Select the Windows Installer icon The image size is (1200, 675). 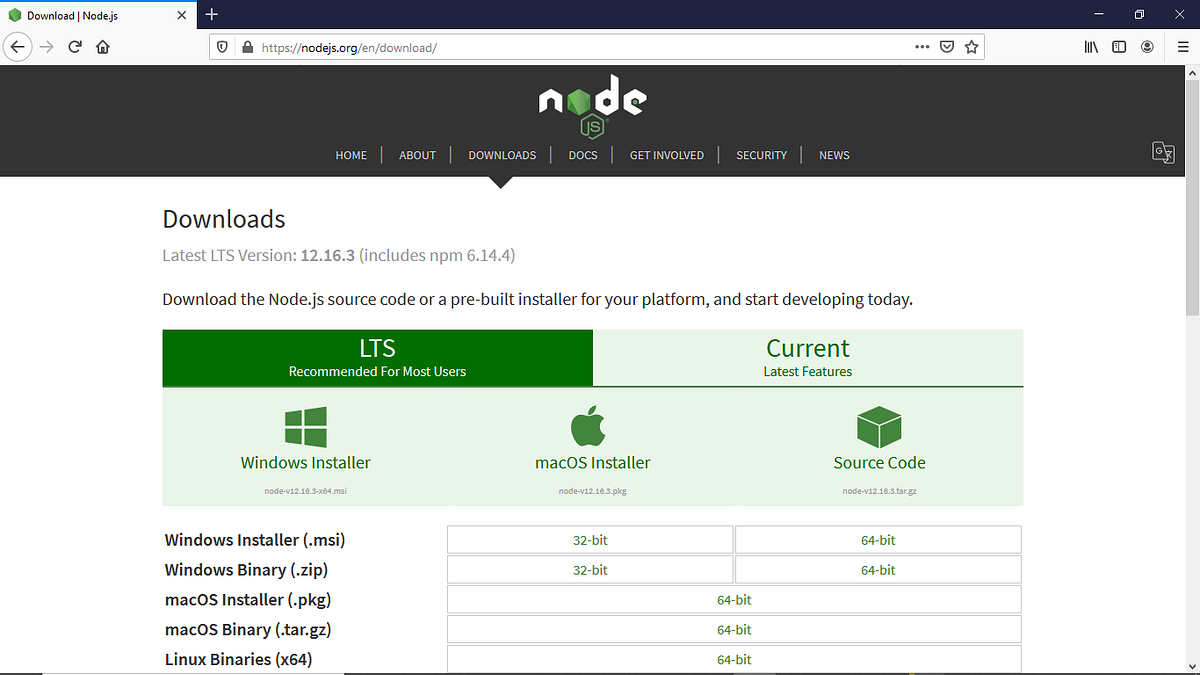[305, 425]
